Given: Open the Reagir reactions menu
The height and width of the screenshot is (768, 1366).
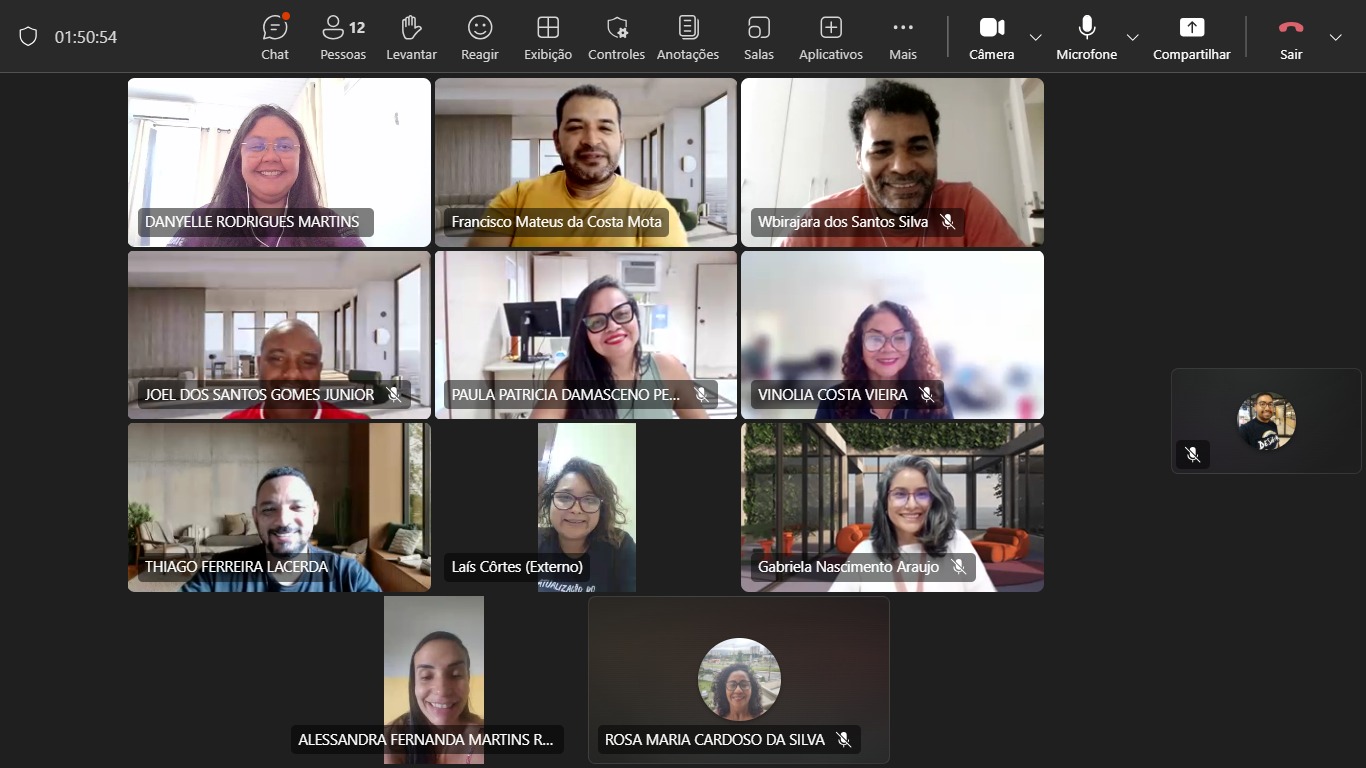Looking at the screenshot, I should [480, 37].
